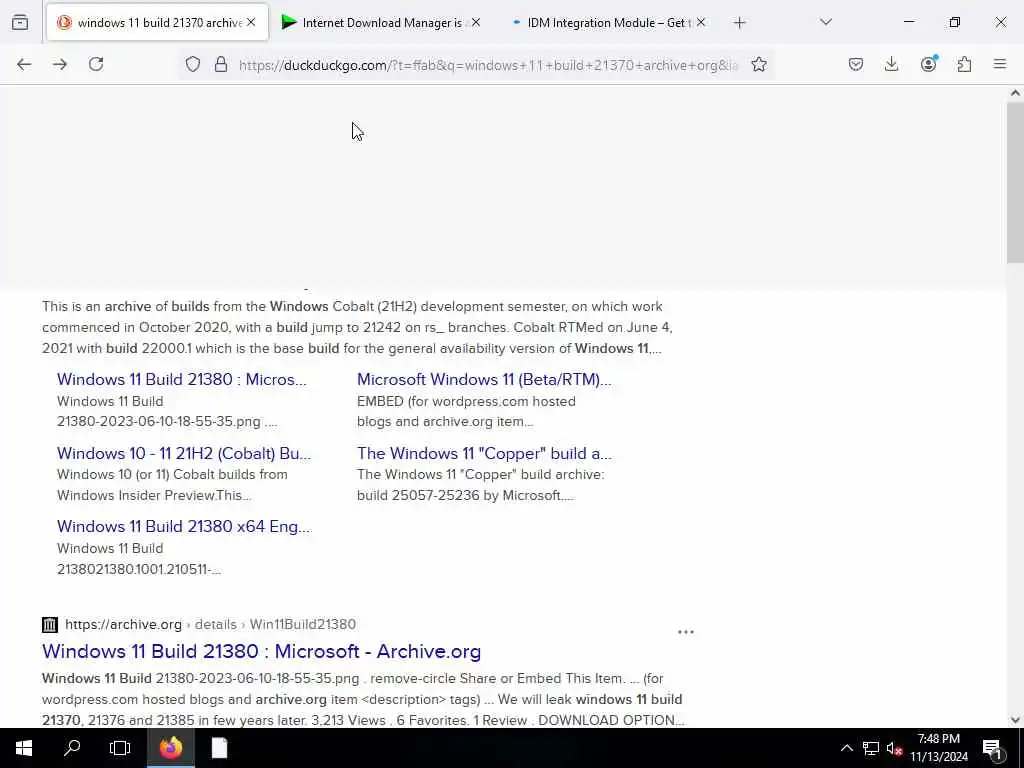This screenshot has width=1024, height=768.
Task: Open a new tab with plus
Action: [739, 23]
